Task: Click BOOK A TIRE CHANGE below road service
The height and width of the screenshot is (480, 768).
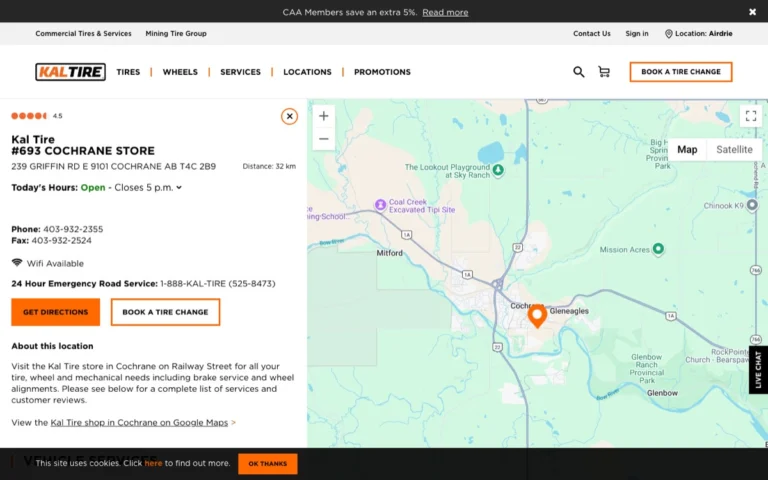Action: (166, 312)
